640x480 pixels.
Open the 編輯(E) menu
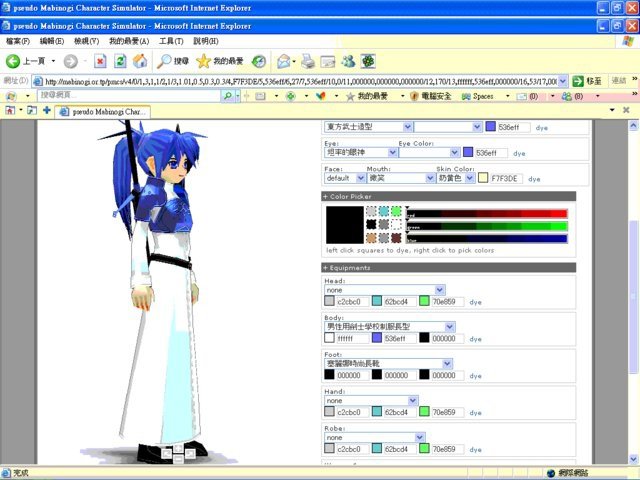tap(51, 41)
